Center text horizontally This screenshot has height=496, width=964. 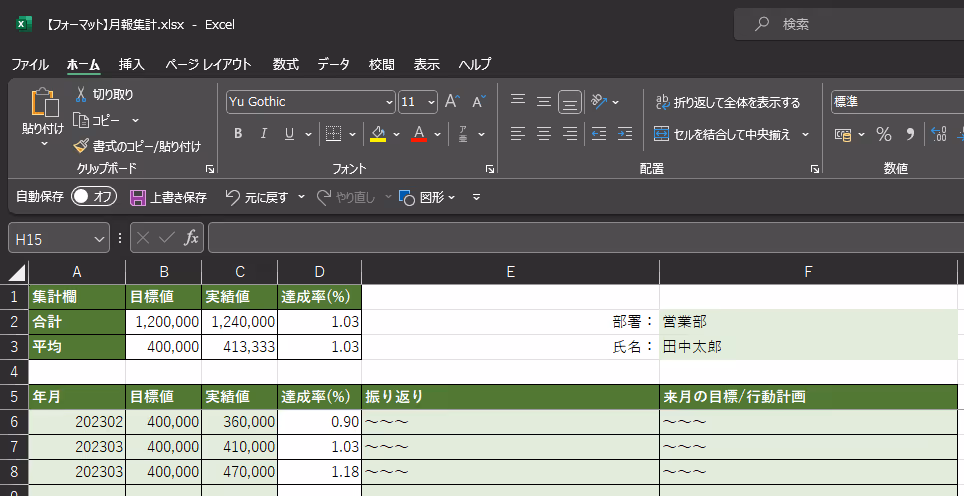(x=544, y=134)
